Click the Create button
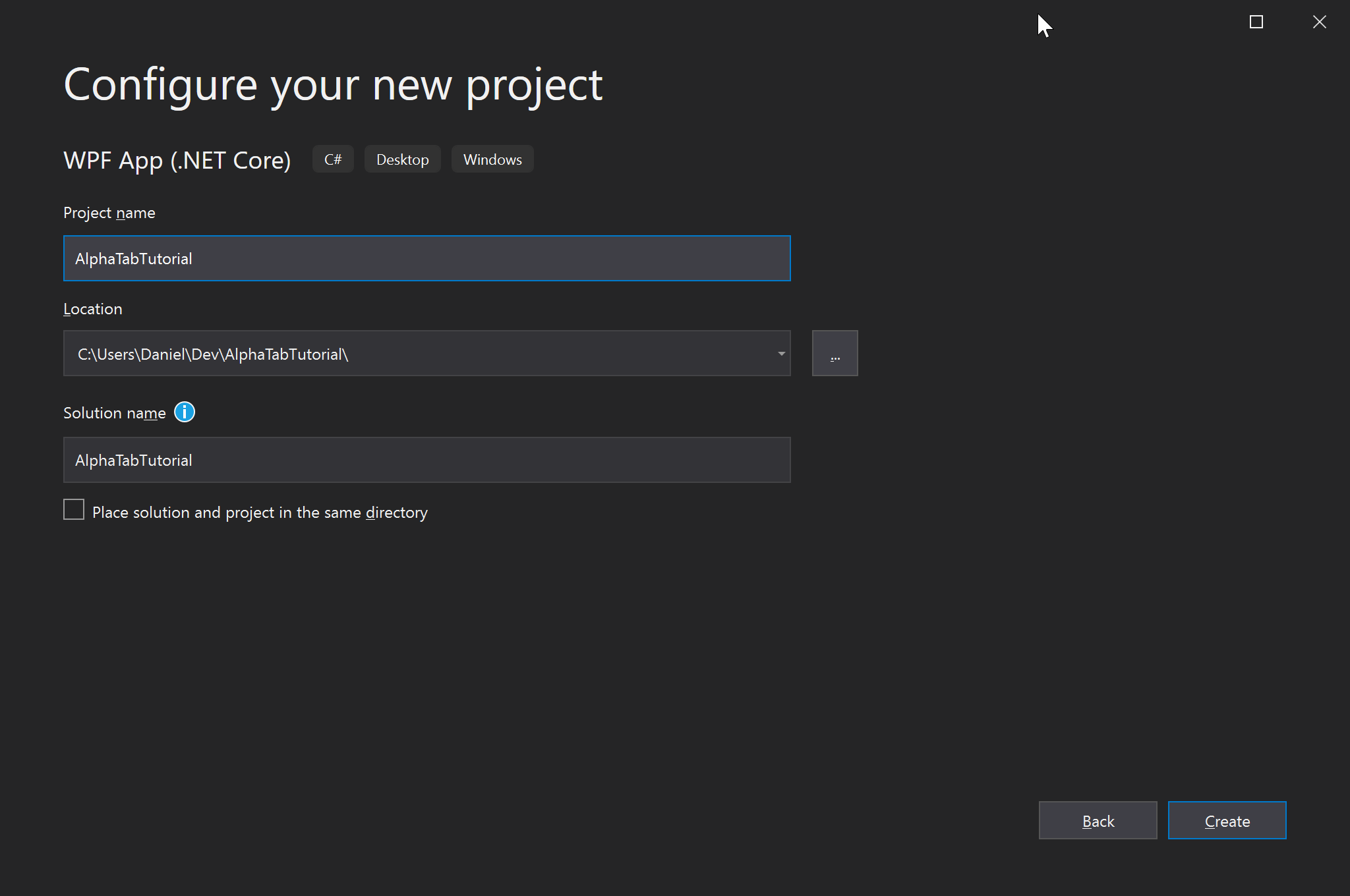Viewport: 1350px width, 896px height. click(x=1227, y=820)
